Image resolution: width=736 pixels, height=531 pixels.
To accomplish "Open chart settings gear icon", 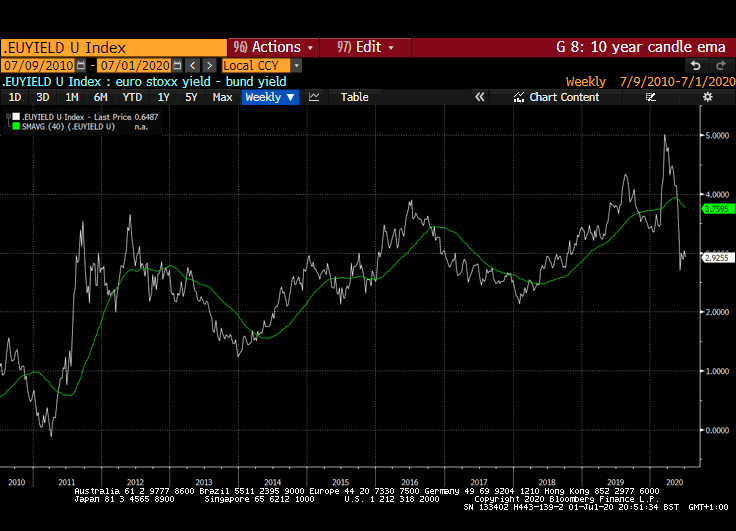I will (x=707, y=97).
